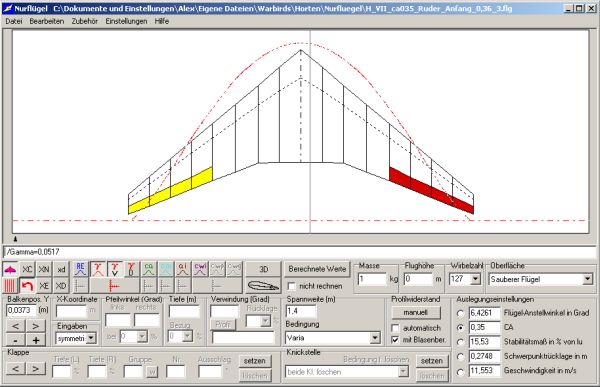
Task: Enable the 'nicht rechnen' checkbox
Action: 292,286
